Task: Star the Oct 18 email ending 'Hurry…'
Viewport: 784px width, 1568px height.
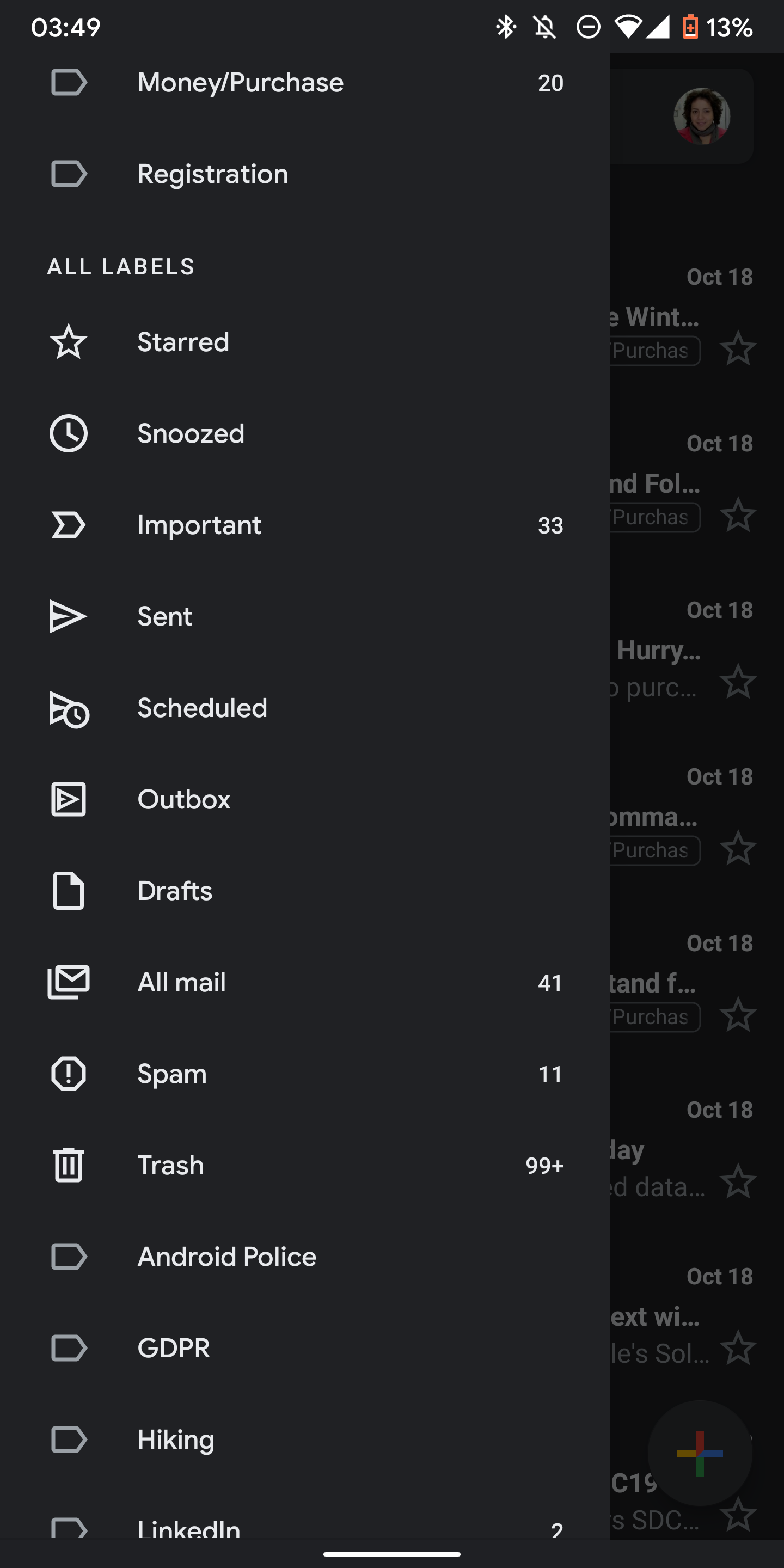Action: pyautogui.click(x=738, y=682)
